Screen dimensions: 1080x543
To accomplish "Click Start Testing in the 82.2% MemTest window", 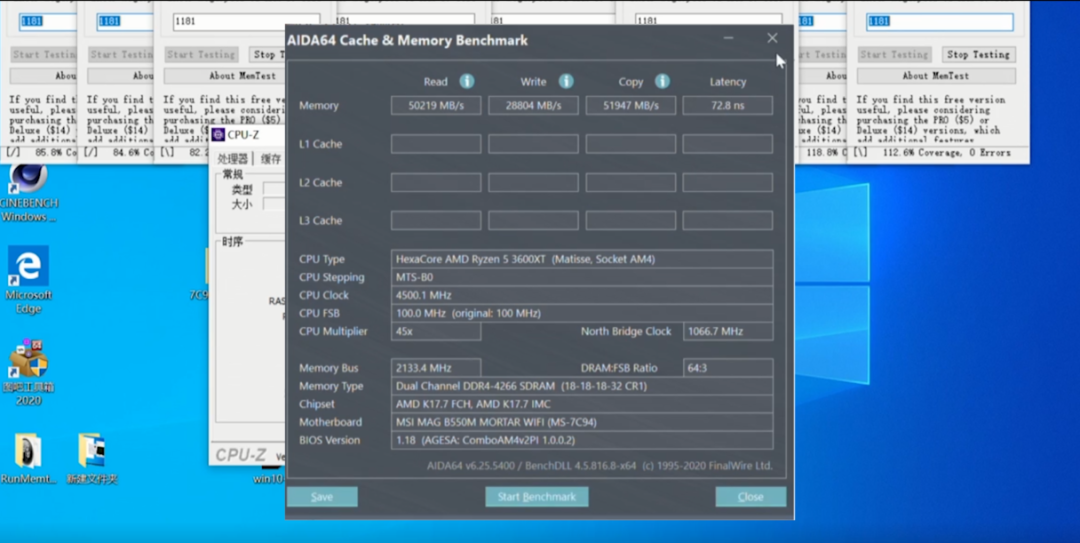I will pyautogui.click(x=201, y=54).
